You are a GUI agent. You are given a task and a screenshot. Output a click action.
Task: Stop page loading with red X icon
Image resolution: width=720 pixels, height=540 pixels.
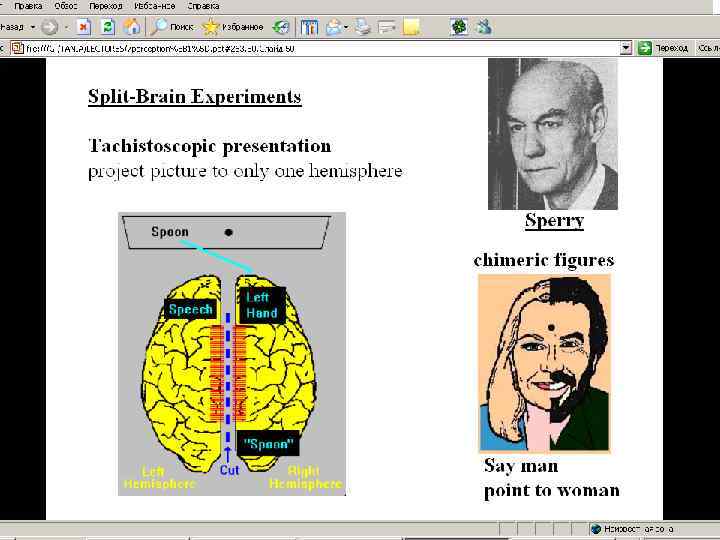pyautogui.click(x=84, y=27)
